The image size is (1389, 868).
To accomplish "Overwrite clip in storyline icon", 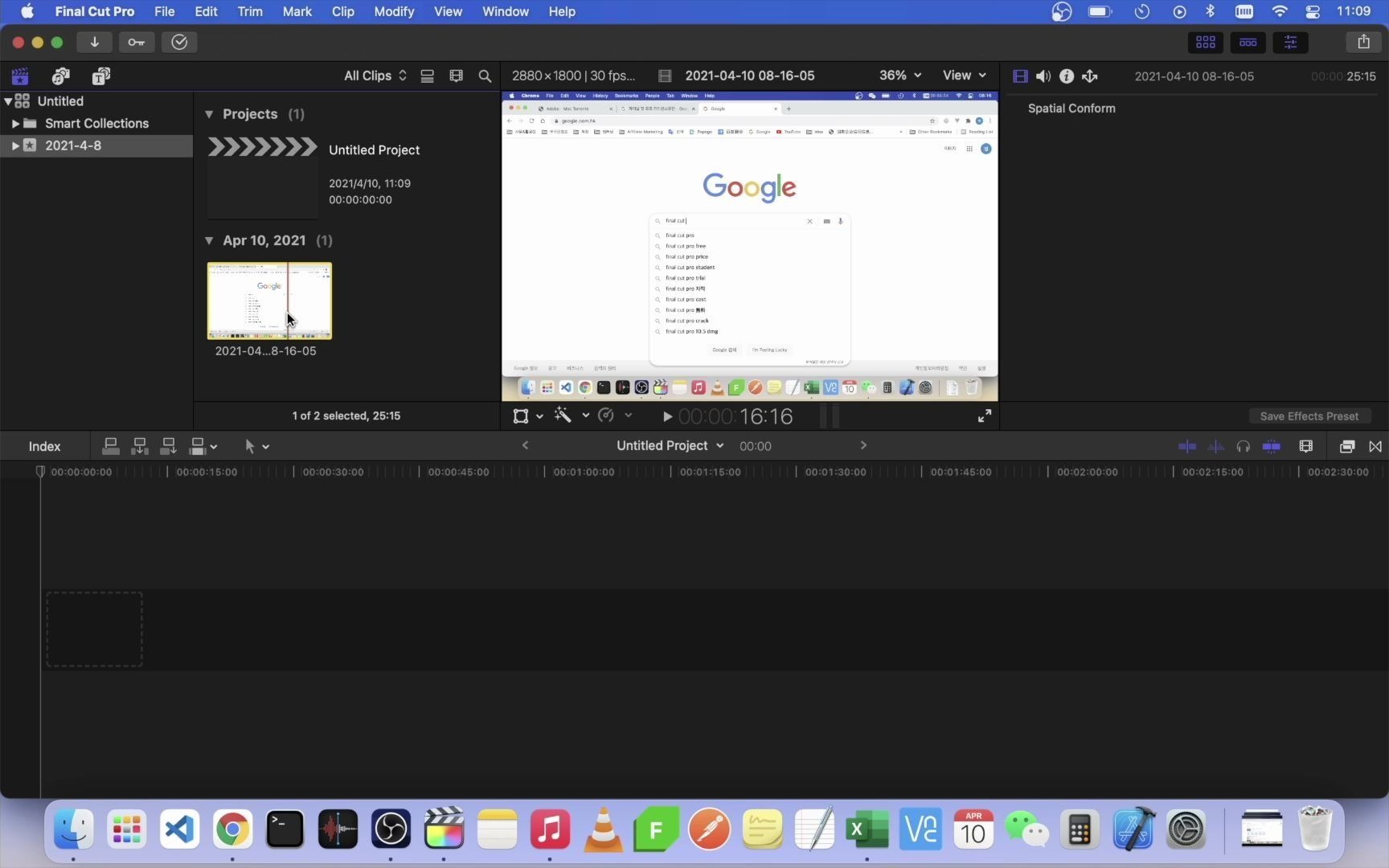I will (198, 446).
